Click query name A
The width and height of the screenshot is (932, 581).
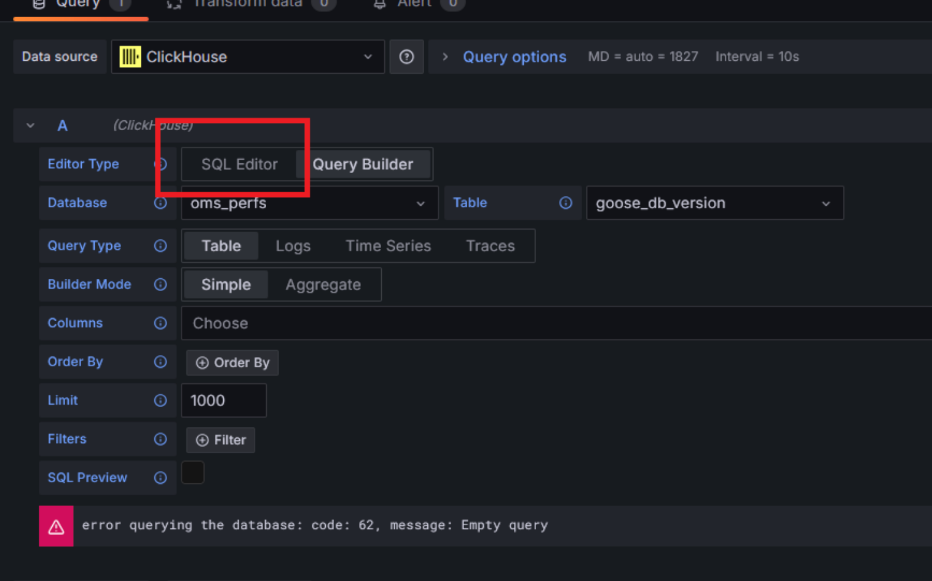[62, 125]
